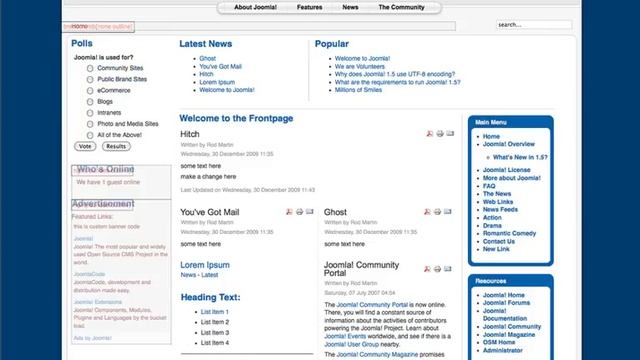The width and height of the screenshot is (640, 360).
Task: Open Hitch link in Latest News
Action: pos(206,74)
